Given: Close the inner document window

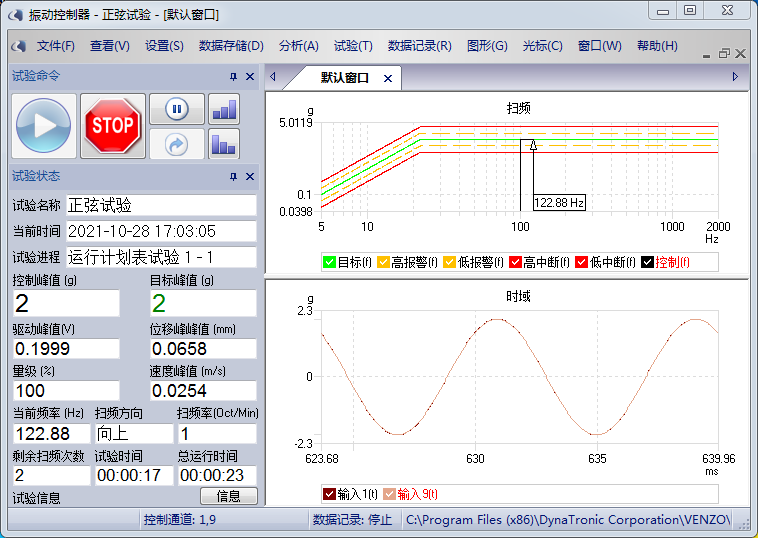Looking at the screenshot, I should pyautogui.click(x=741, y=53).
